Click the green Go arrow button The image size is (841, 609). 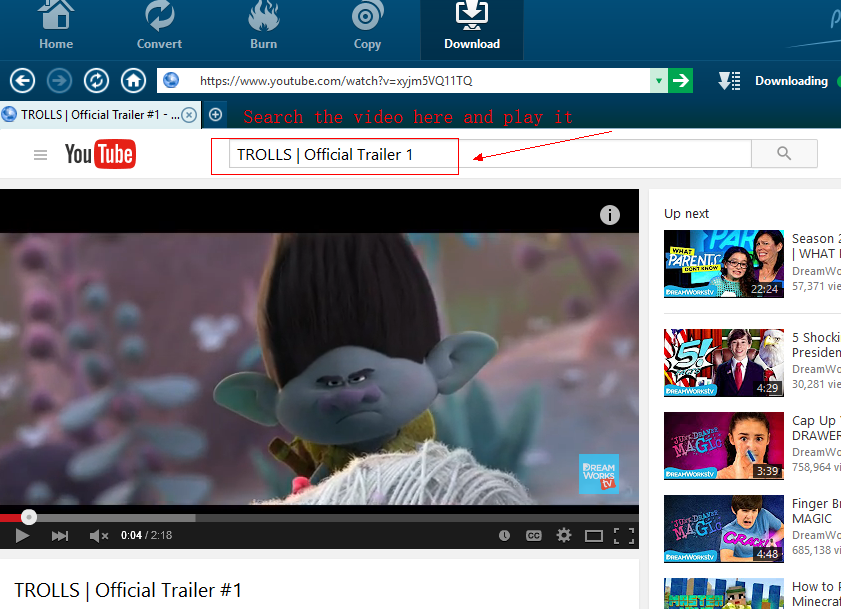680,80
